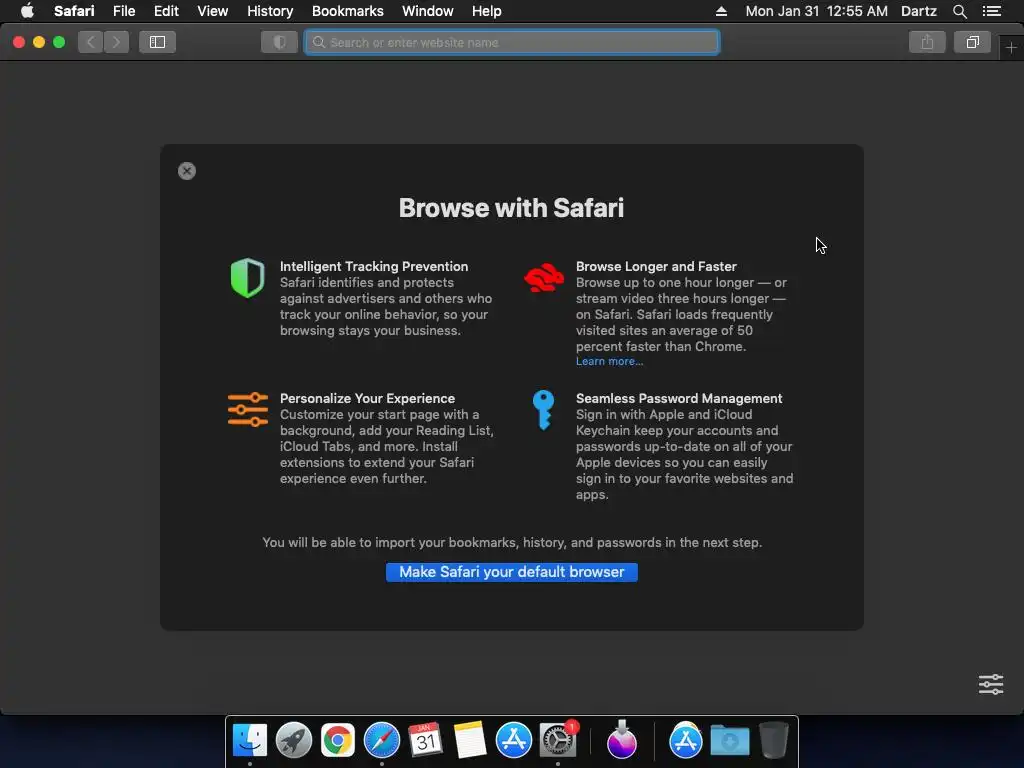Open Spotlight search magnifier in menu bar
Viewport: 1024px width, 768px height.
[x=959, y=11]
